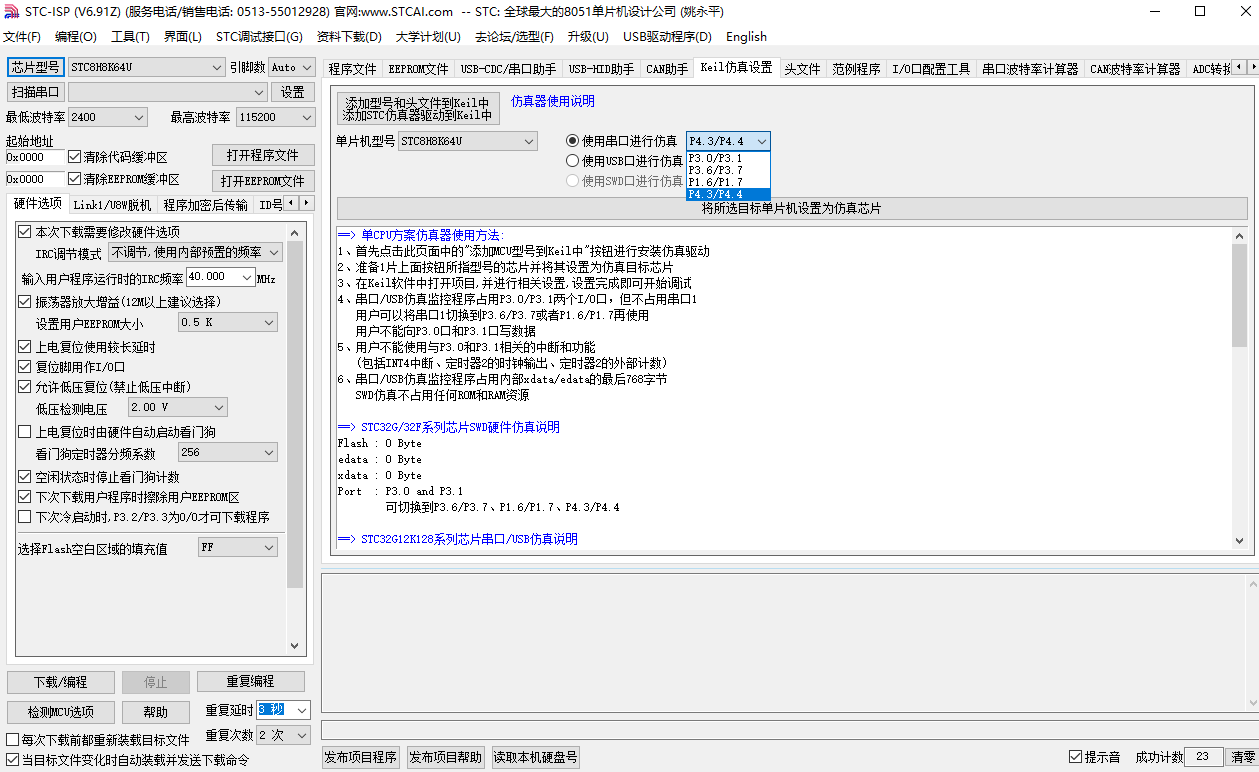Toggle 清除EEPROM缓冲区 checkbox
Screen dimensions: 1259x772
pos(75,179)
